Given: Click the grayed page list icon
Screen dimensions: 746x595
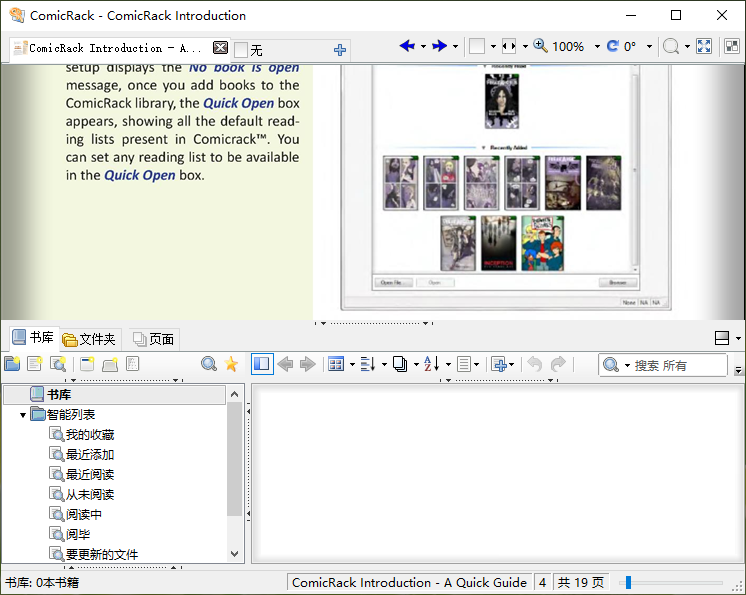Looking at the screenshot, I should tap(133, 364).
